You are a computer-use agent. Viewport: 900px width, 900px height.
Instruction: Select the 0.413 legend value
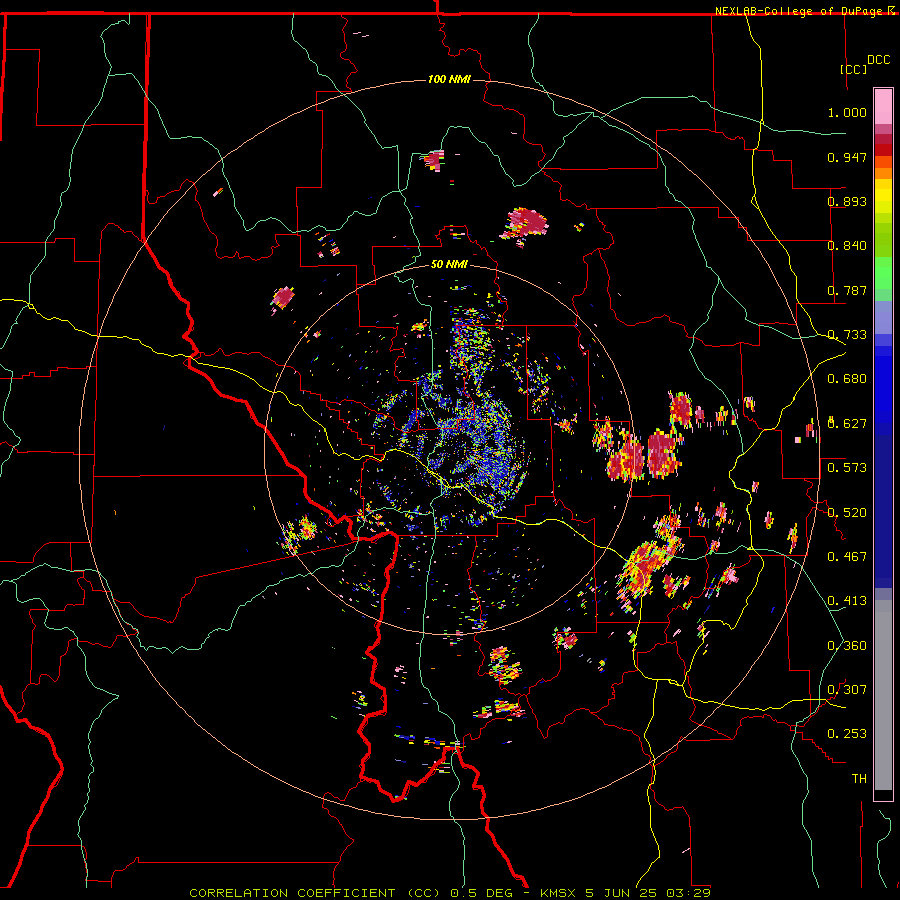click(847, 601)
